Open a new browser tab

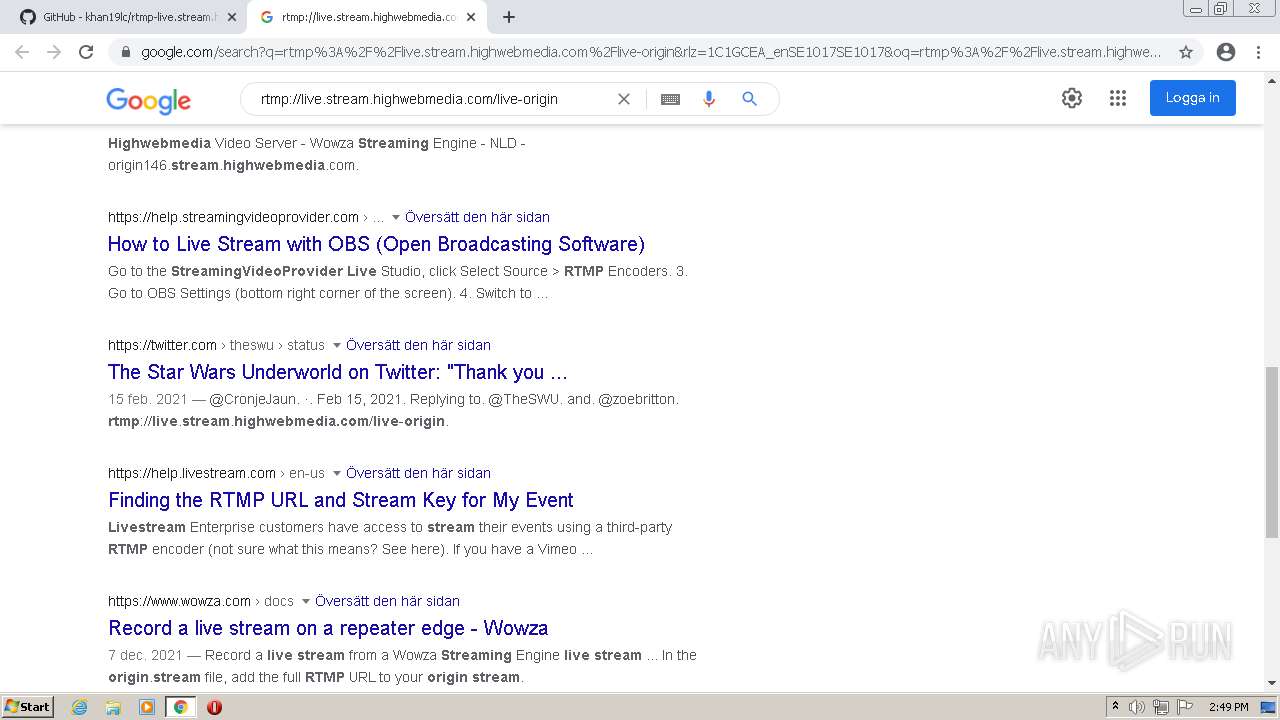[x=509, y=17]
